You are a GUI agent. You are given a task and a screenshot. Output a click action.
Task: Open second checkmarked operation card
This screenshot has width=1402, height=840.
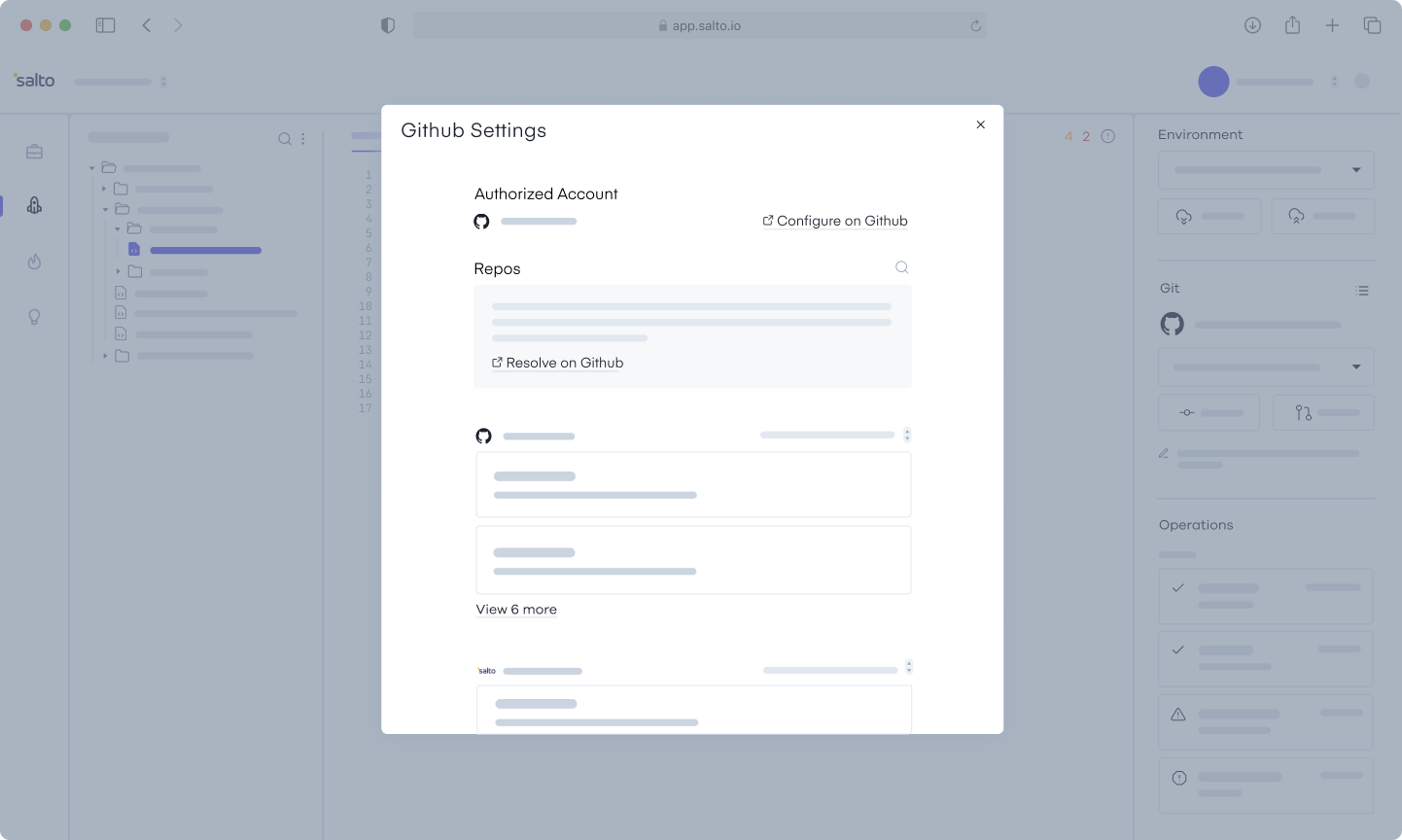[x=1266, y=658]
